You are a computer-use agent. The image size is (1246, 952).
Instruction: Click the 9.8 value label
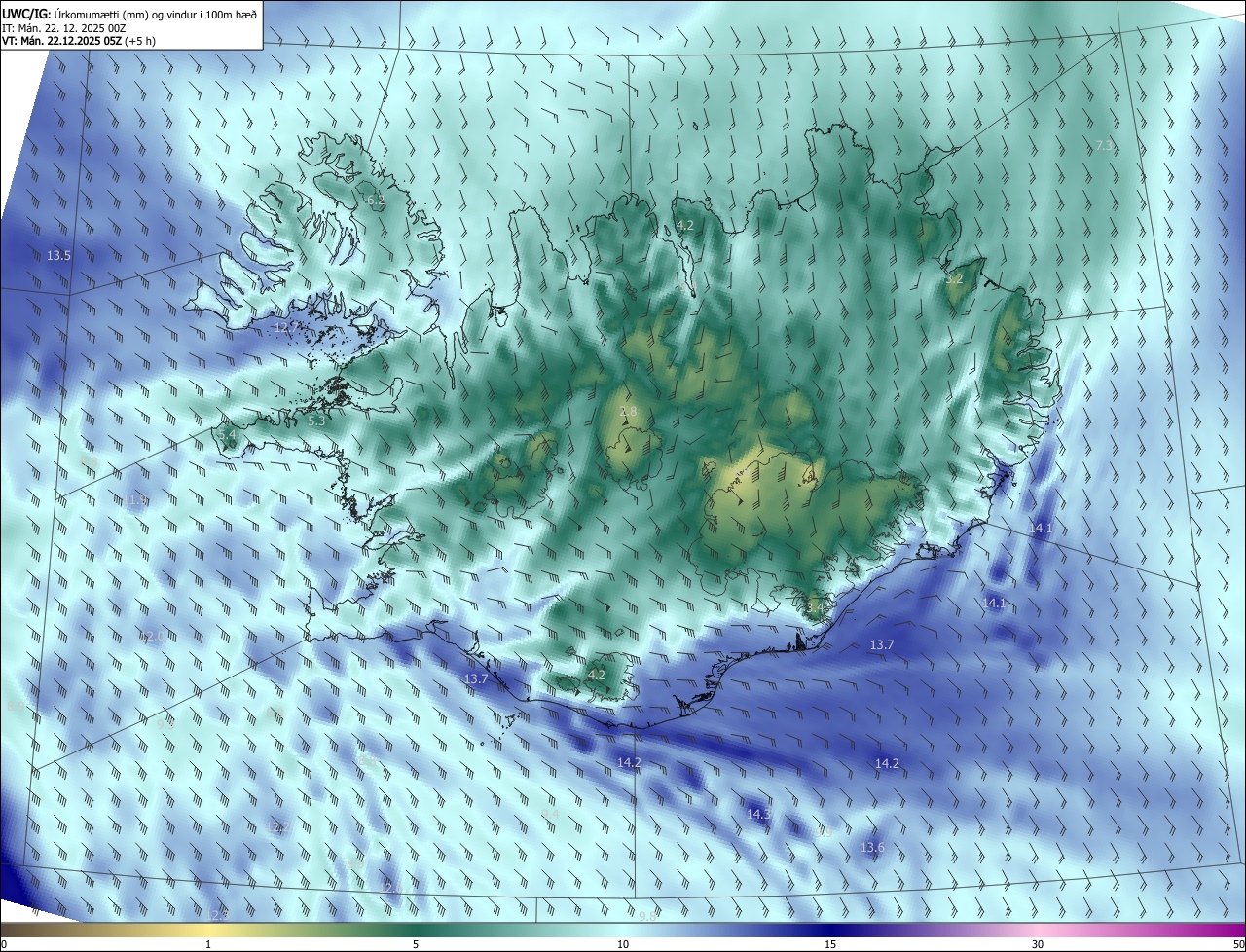648,916
